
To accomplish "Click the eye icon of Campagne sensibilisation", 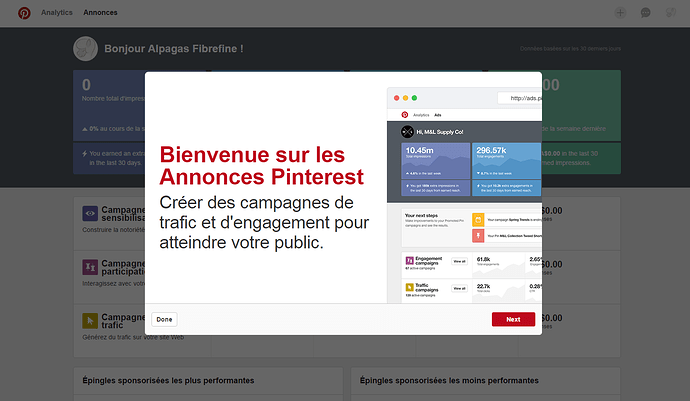I will tap(90, 213).
